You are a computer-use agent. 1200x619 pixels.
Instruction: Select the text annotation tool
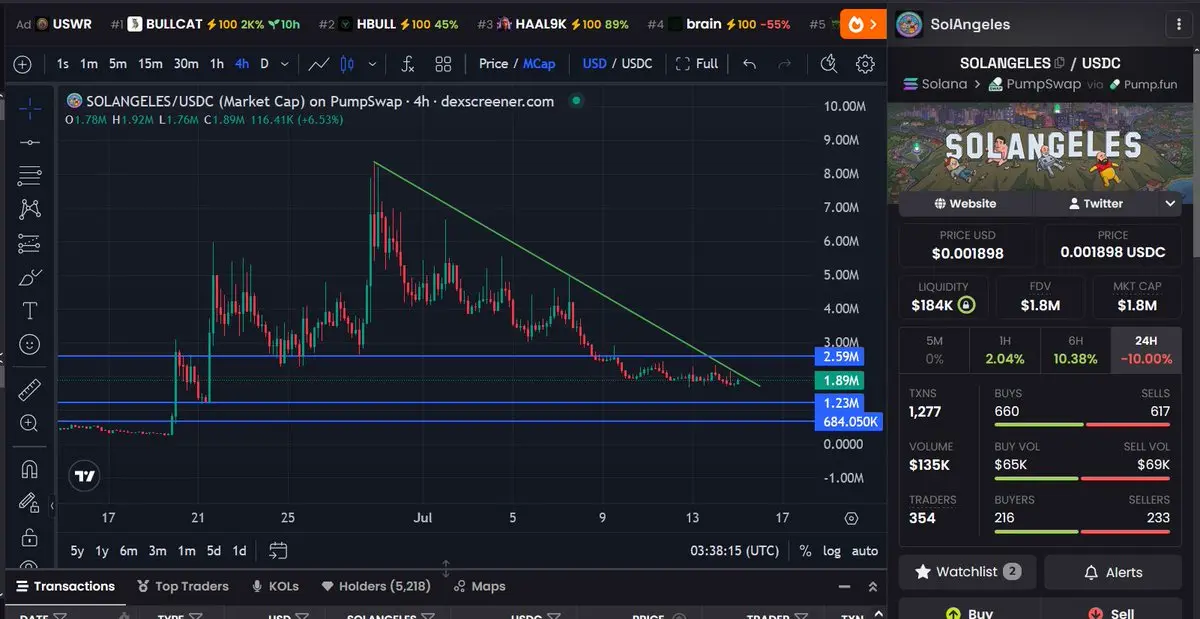(30, 310)
